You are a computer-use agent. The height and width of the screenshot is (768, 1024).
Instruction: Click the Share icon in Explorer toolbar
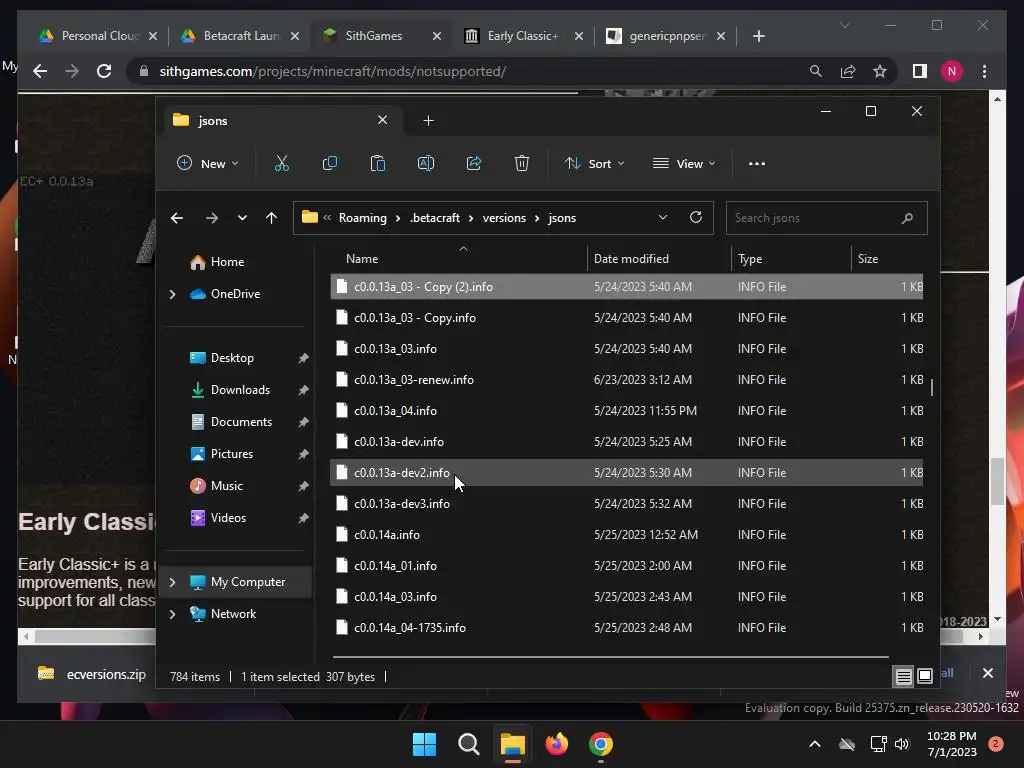(473, 163)
